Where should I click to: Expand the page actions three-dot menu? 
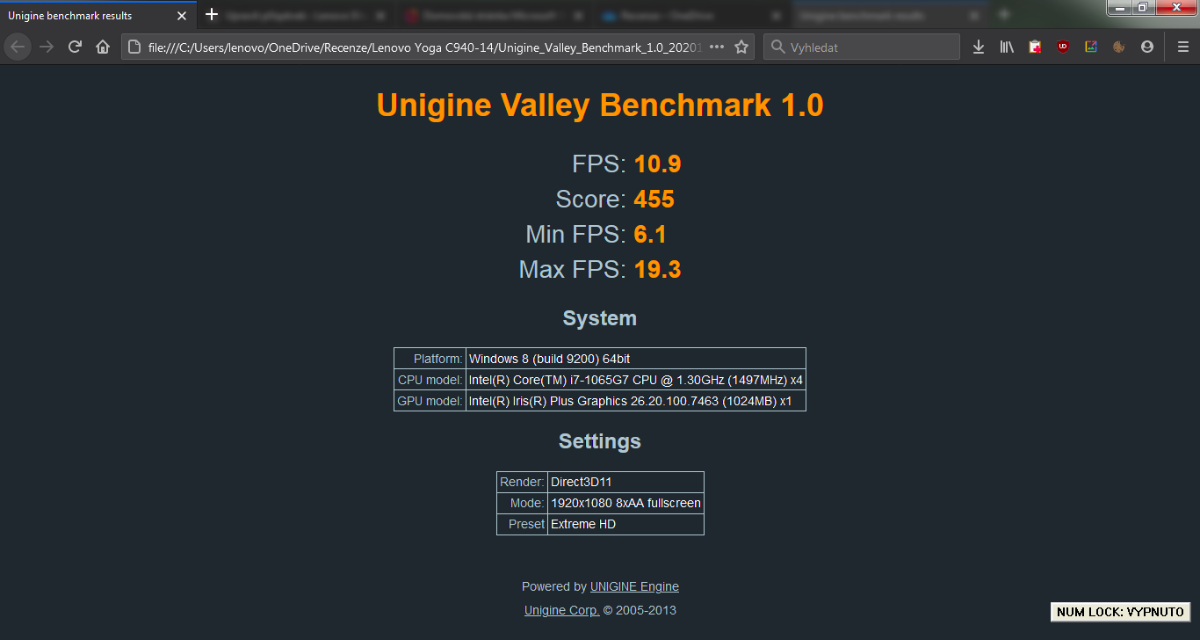(716, 47)
